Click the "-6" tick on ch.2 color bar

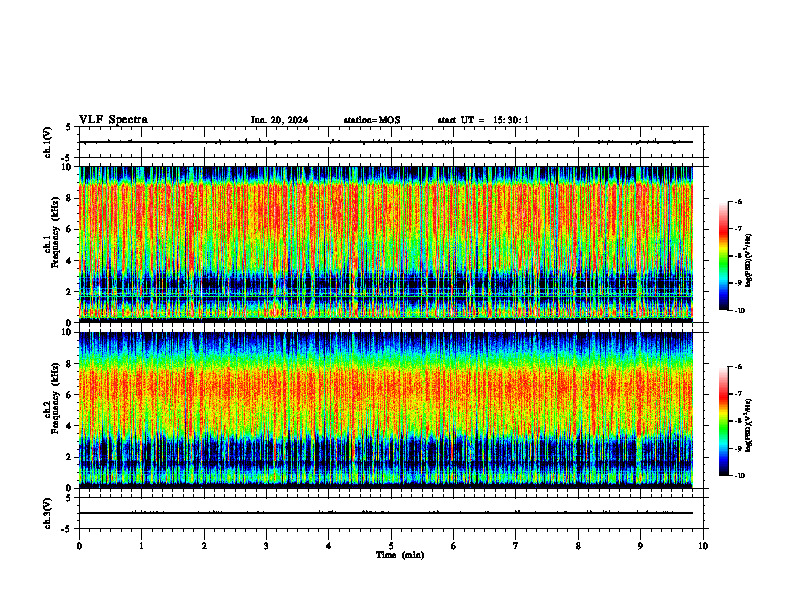(x=739, y=367)
